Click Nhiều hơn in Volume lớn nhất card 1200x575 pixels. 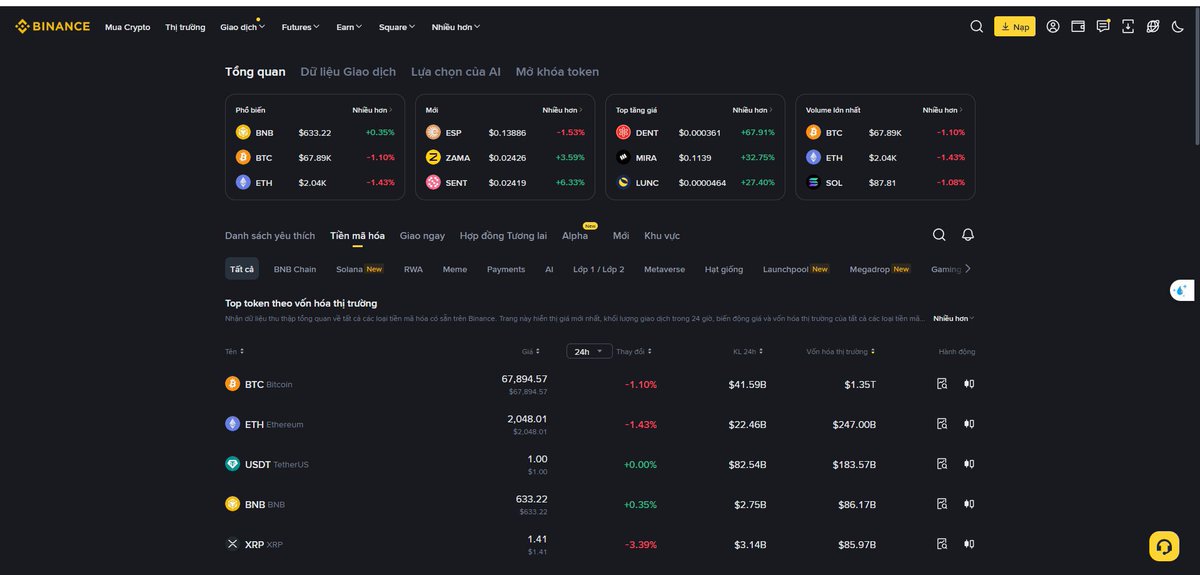(x=942, y=110)
